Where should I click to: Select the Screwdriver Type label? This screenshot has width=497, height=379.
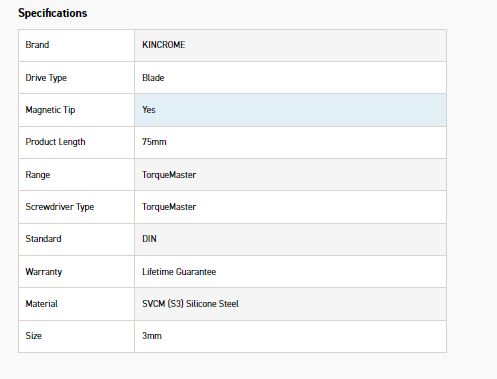coord(60,207)
